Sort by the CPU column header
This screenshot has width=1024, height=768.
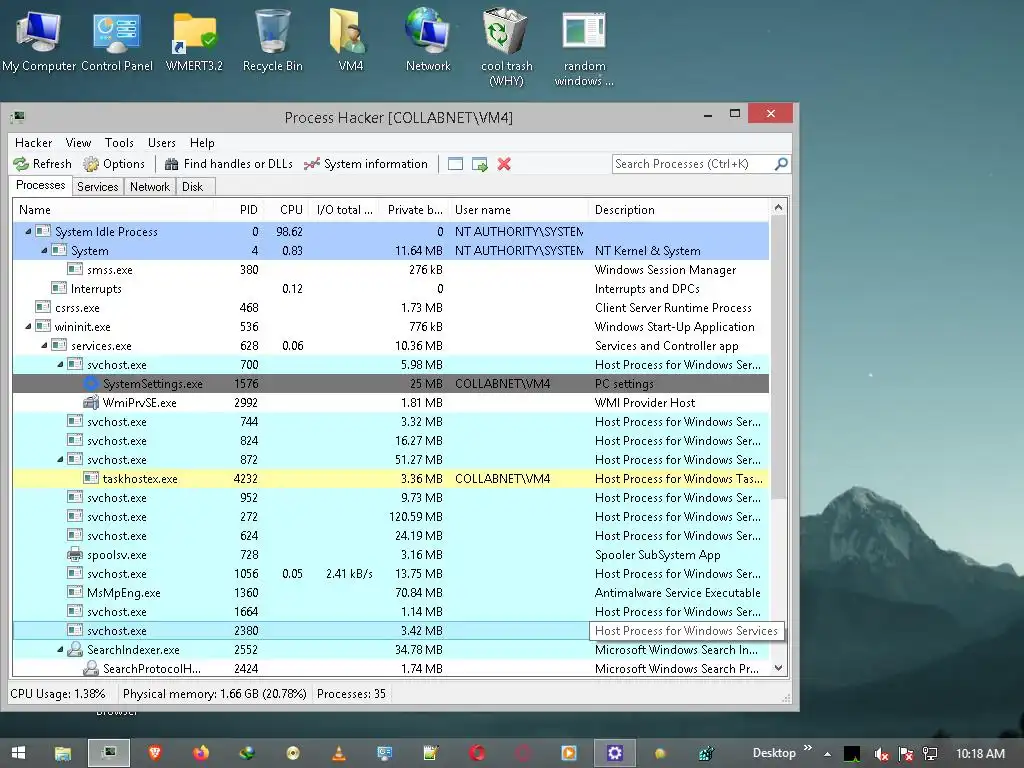click(x=286, y=210)
